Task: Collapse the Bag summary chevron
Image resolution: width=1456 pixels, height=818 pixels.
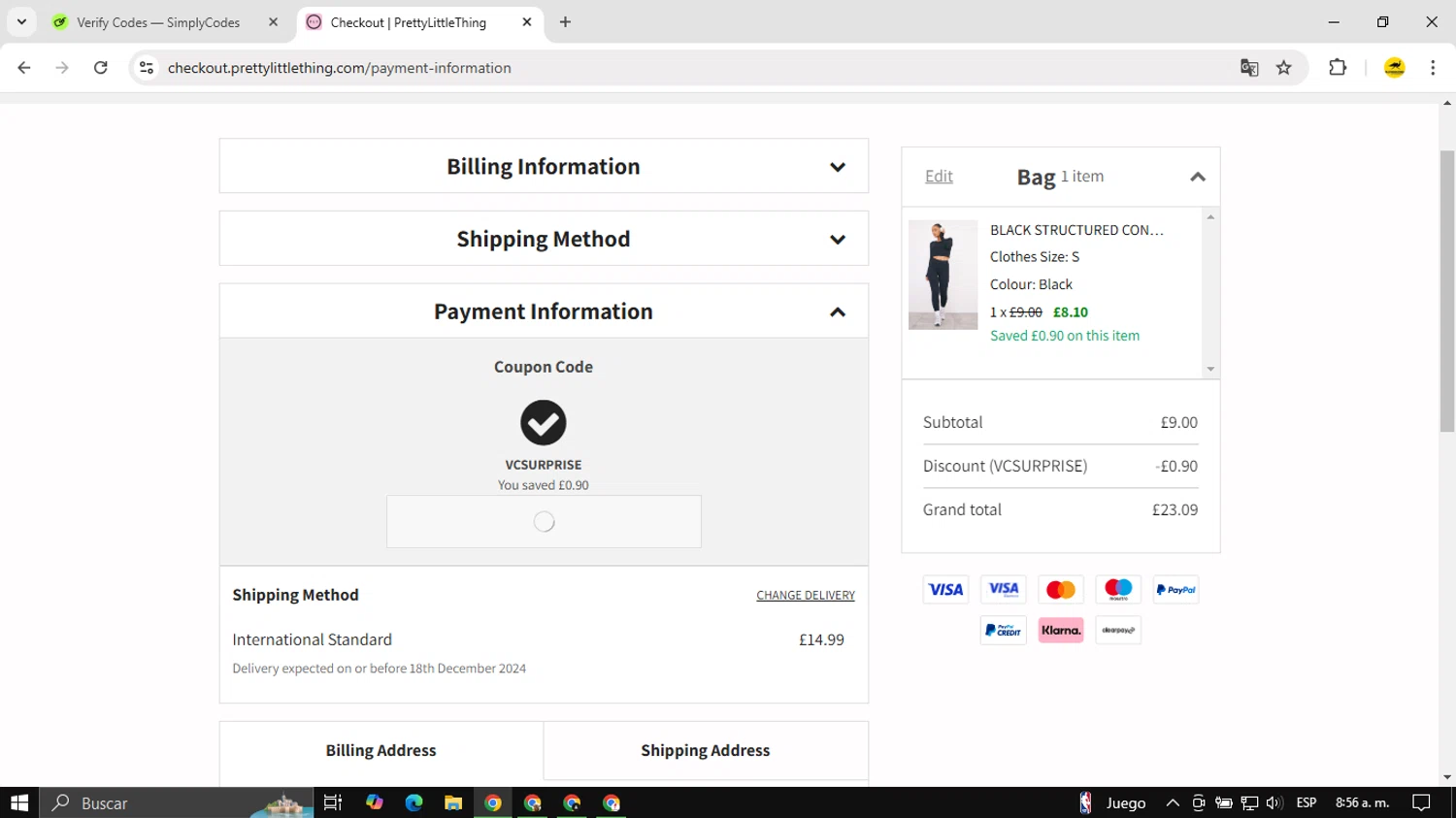Action: 1197,177
